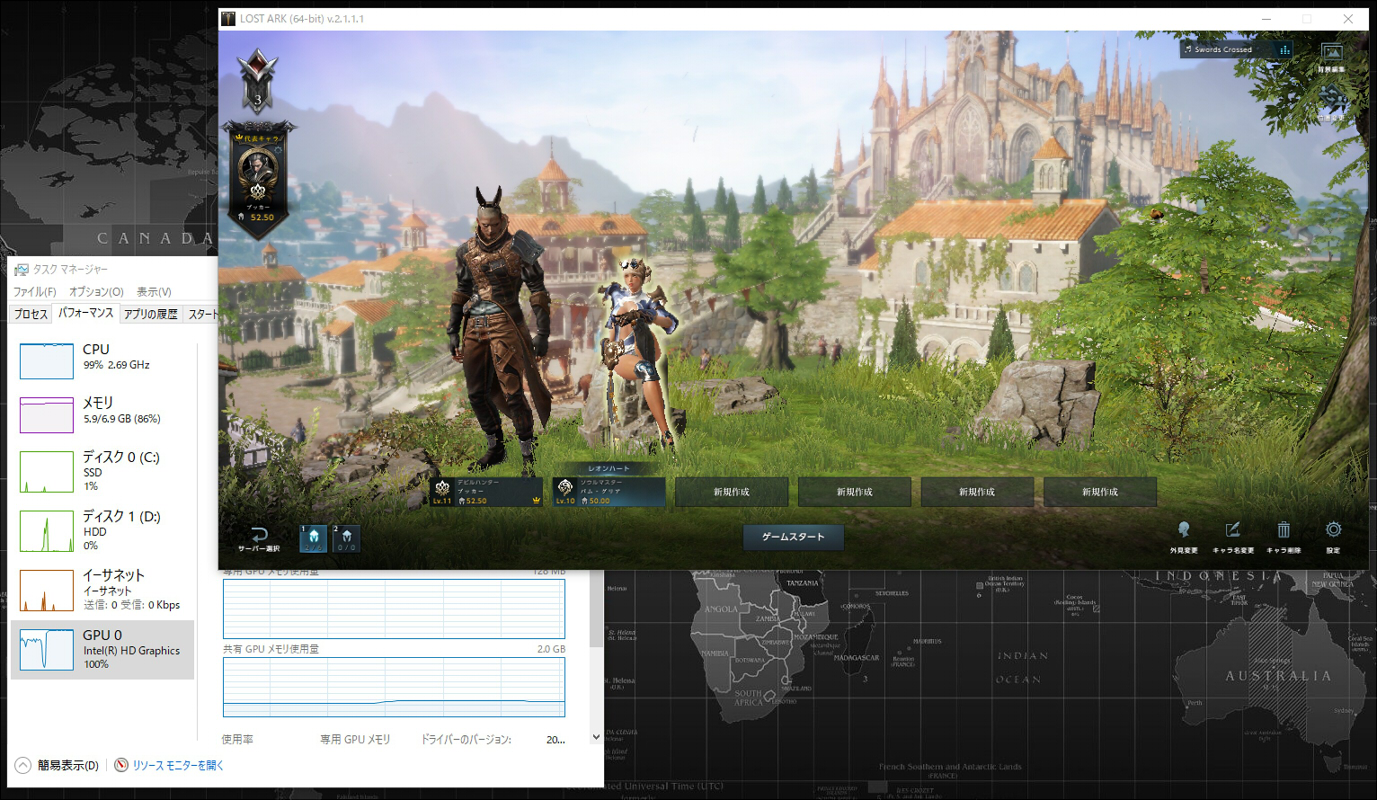Close the Lost Ark window
The width and height of the screenshot is (1377, 800).
point(1348,18)
